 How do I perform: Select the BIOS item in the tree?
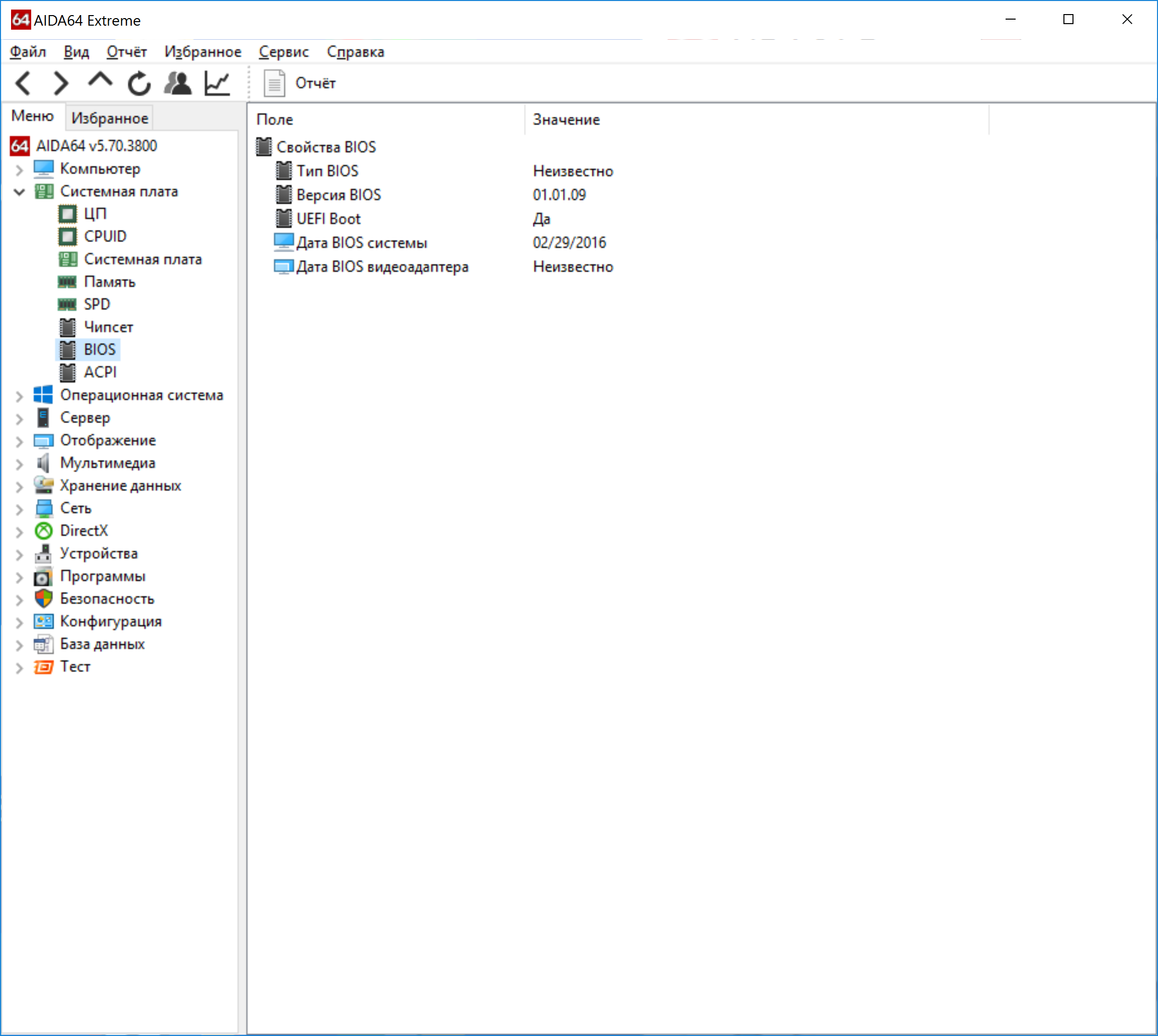click(100, 350)
